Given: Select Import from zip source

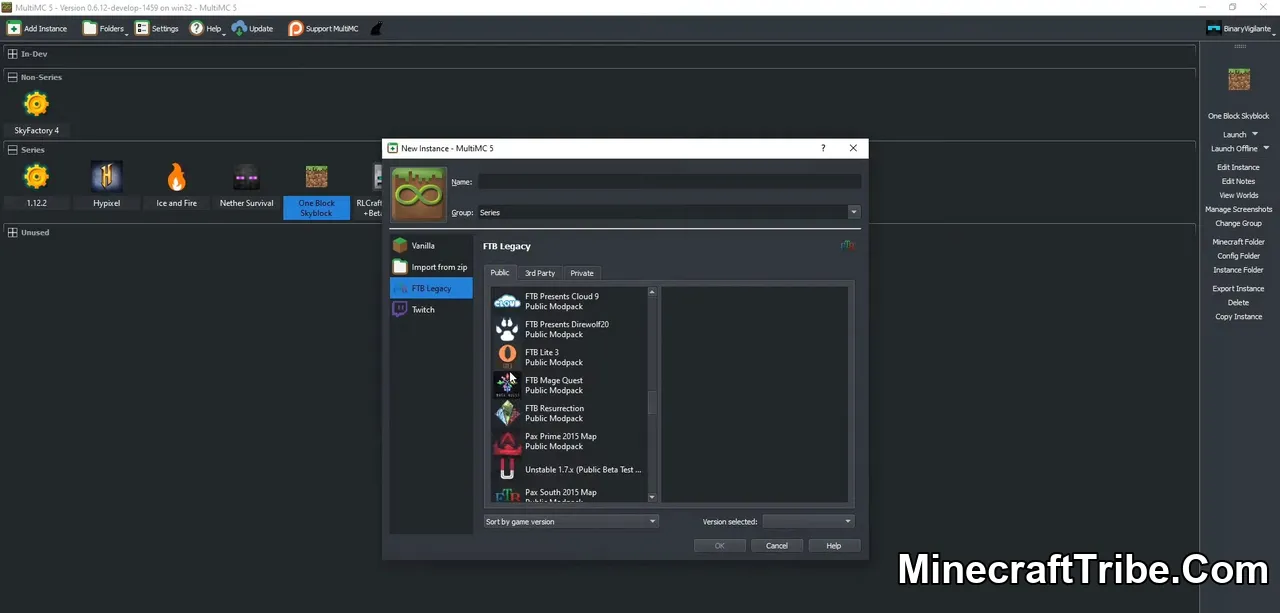Looking at the screenshot, I should (x=431, y=267).
